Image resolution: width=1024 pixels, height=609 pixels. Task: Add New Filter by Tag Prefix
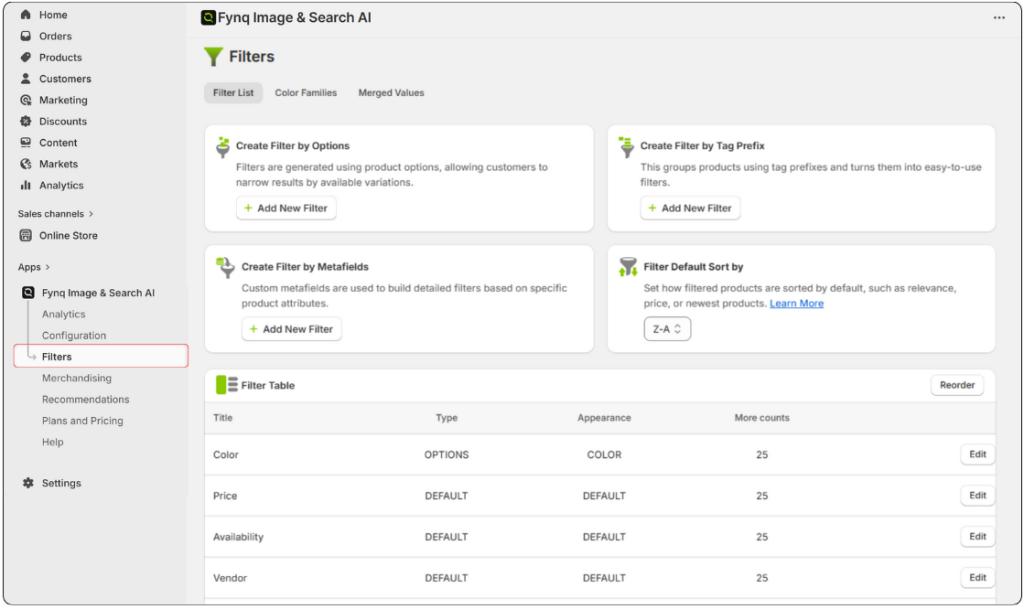point(690,208)
